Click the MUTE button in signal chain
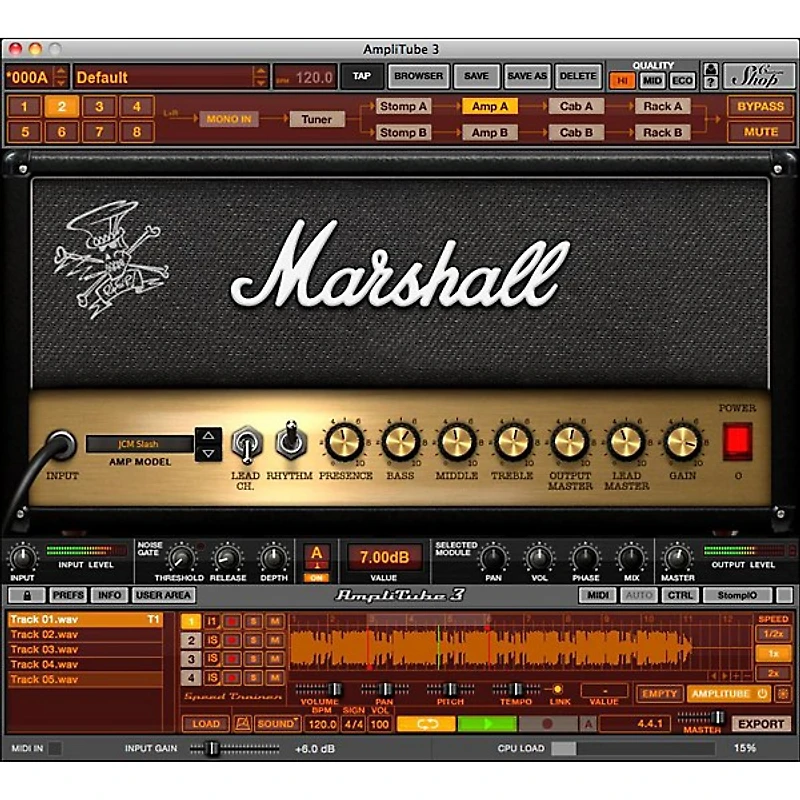The width and height of the screenshot is (800, 800). pos(760,132)
